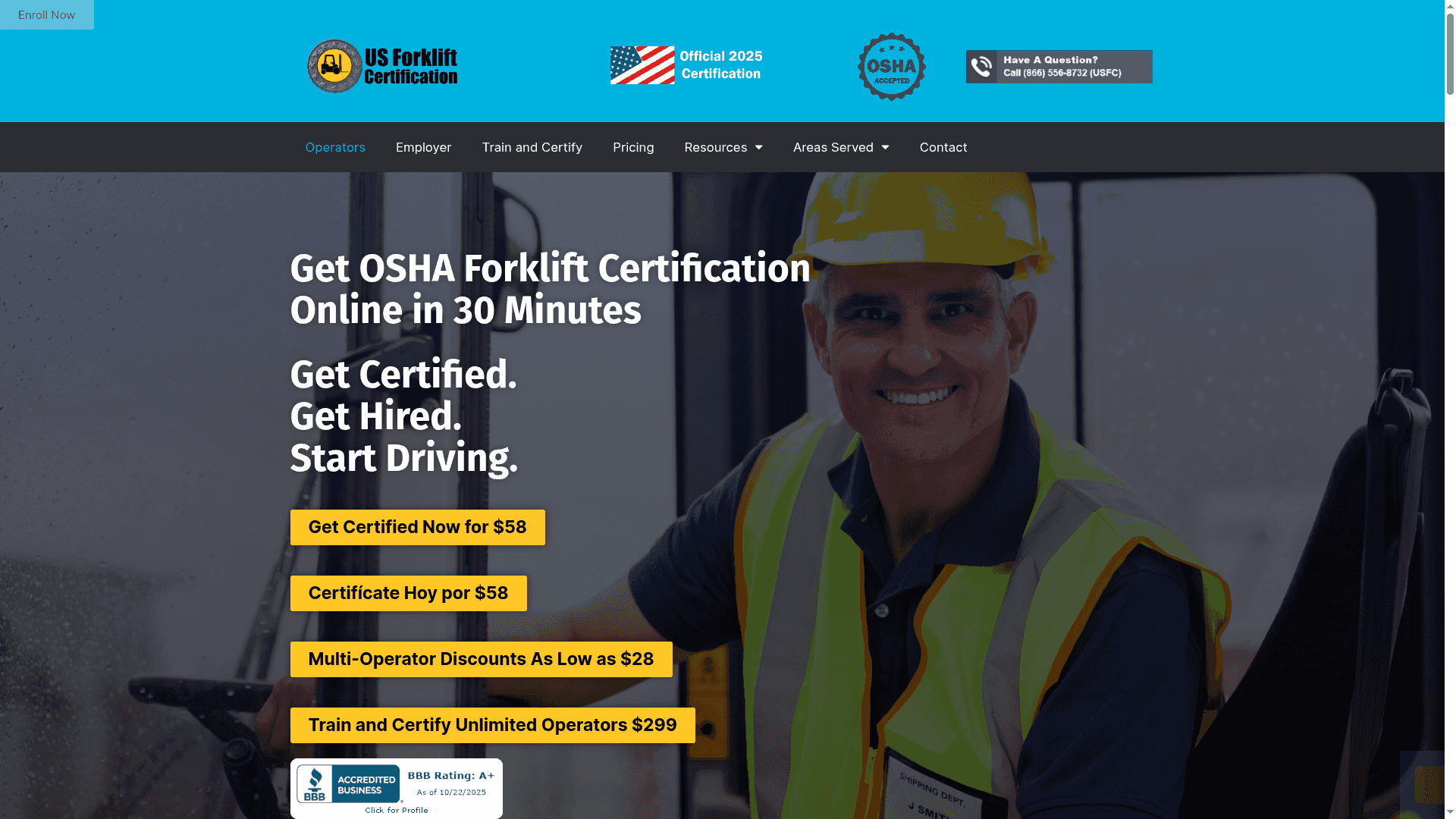Expand the Resources dropdown arrow
This screenshot has width=1456, height=819.
point(758,147)
